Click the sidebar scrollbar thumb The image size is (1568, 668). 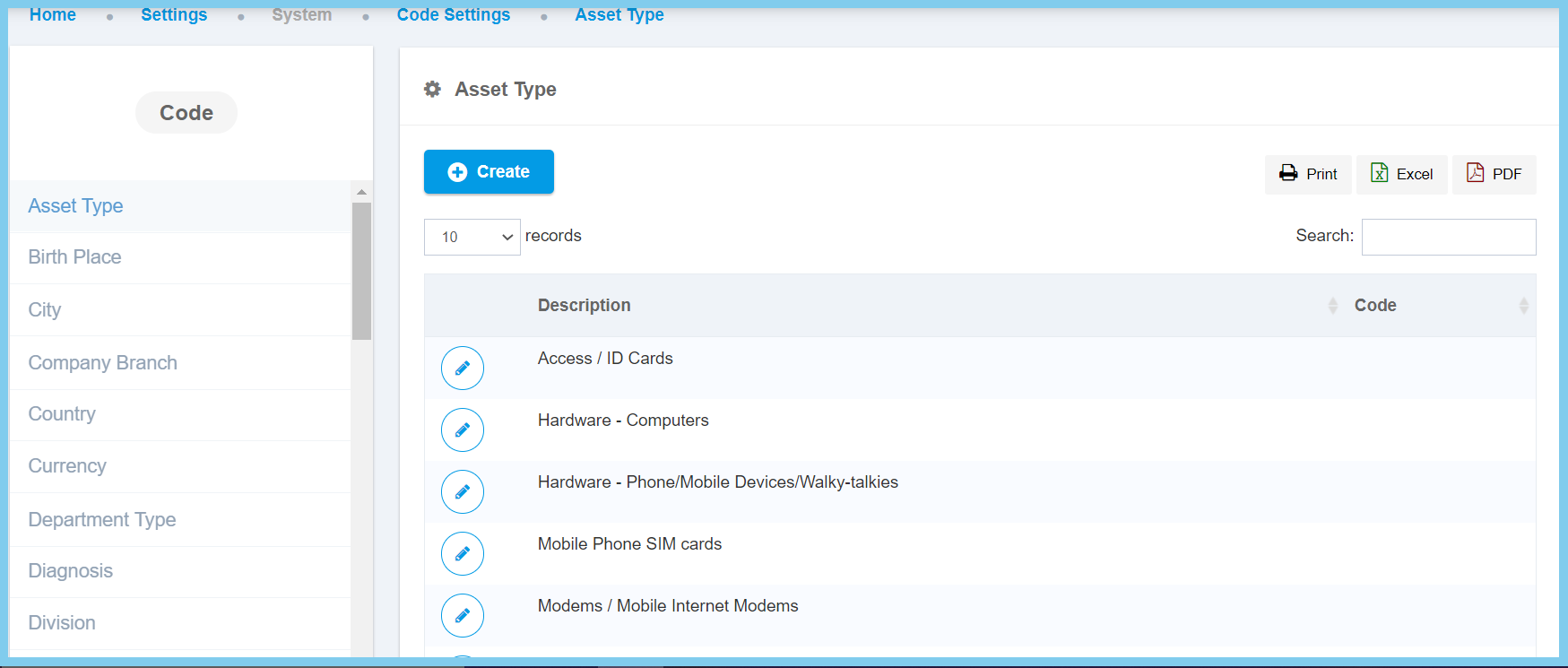click(361, 271)
